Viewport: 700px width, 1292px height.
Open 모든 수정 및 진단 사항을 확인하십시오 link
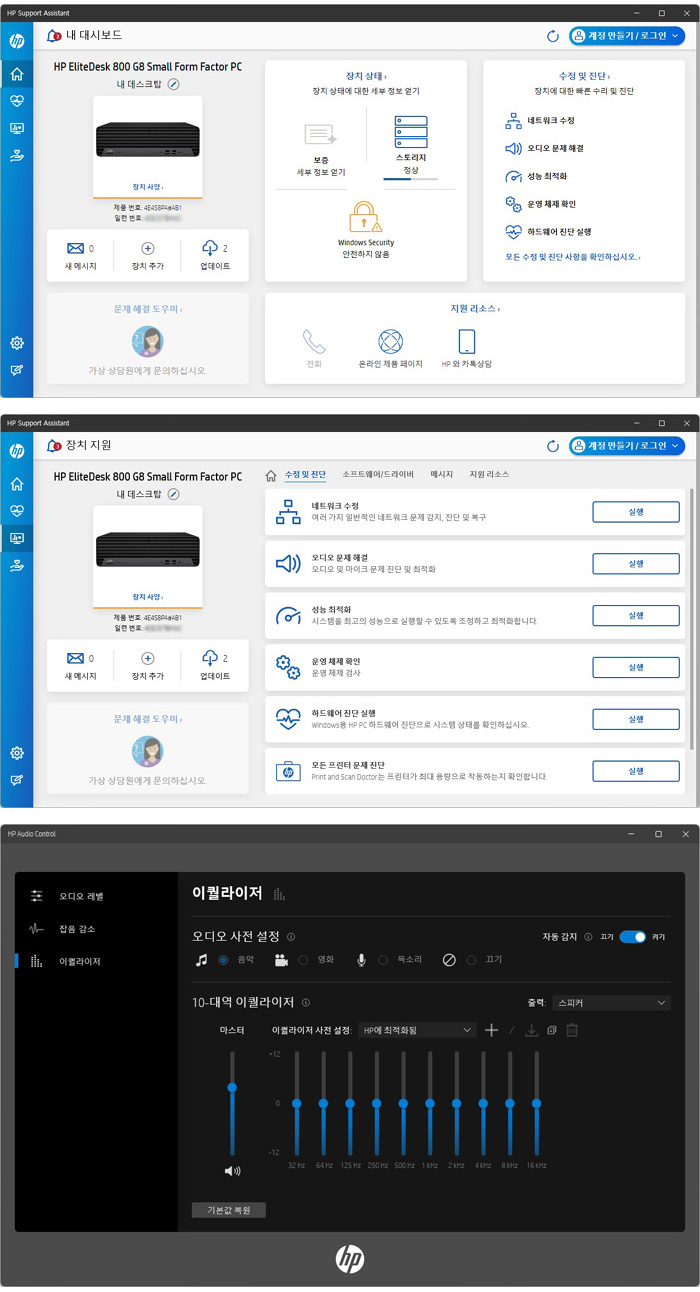pyautogui.click(x=573, y=257)
